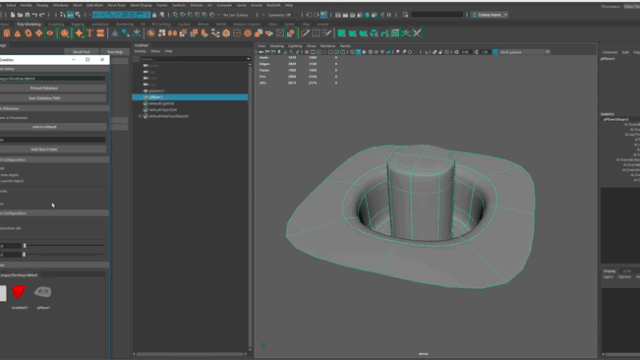
Task: Open the Deform menu
Action: pos(196,5)
